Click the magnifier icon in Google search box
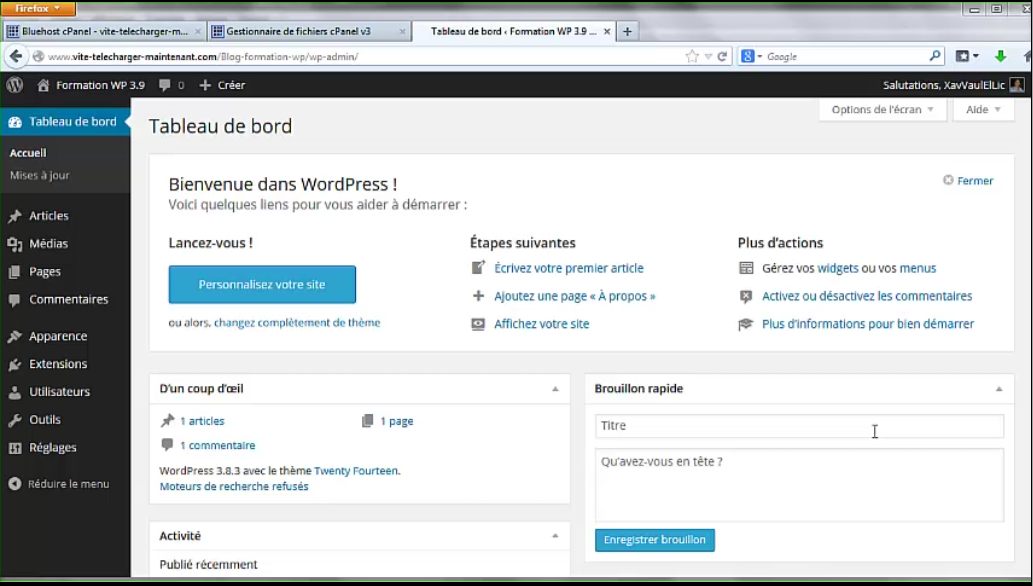 click(x=935, y=56)
